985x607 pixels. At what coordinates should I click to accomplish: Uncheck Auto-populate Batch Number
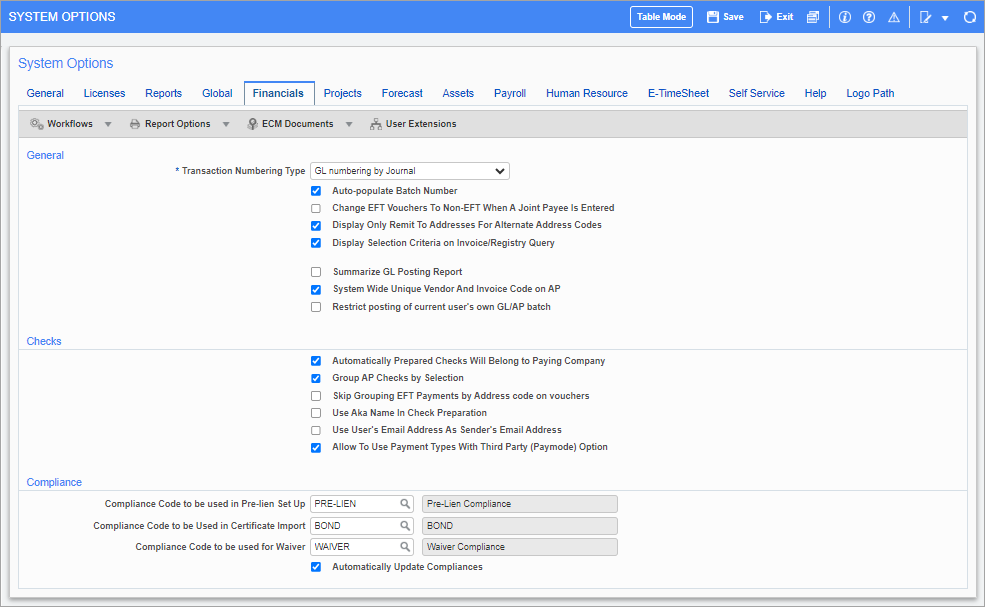pyautogui.click(x=316, y=190)
